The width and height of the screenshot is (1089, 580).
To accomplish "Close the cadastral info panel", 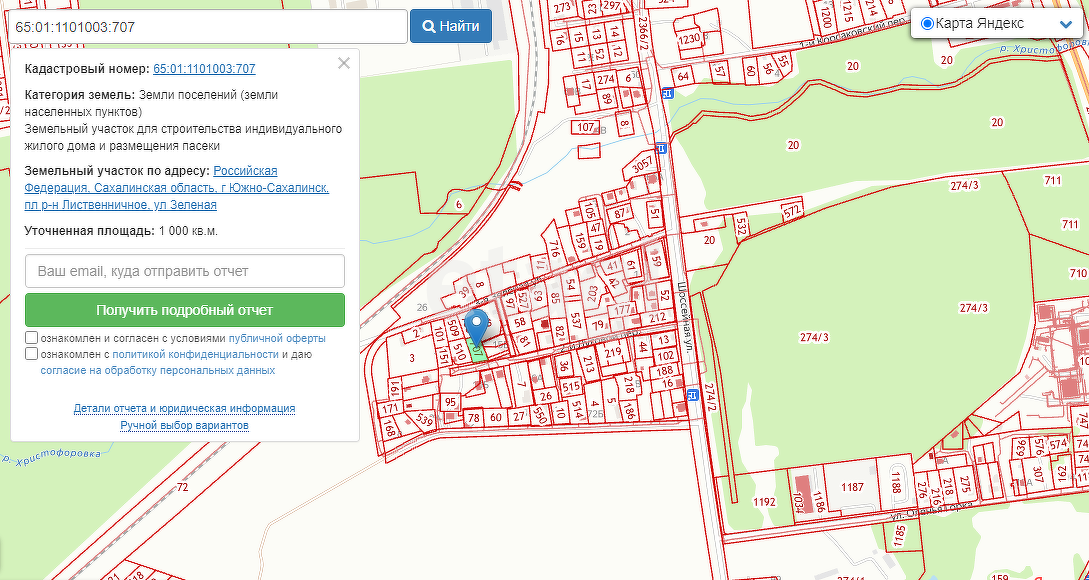I will coord(344,63).
